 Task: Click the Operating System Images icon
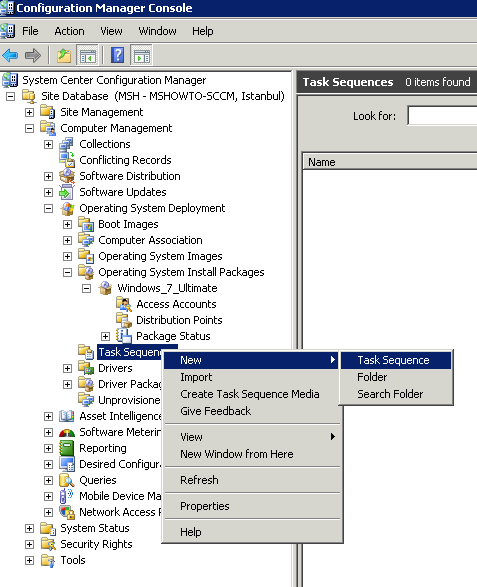86,256
